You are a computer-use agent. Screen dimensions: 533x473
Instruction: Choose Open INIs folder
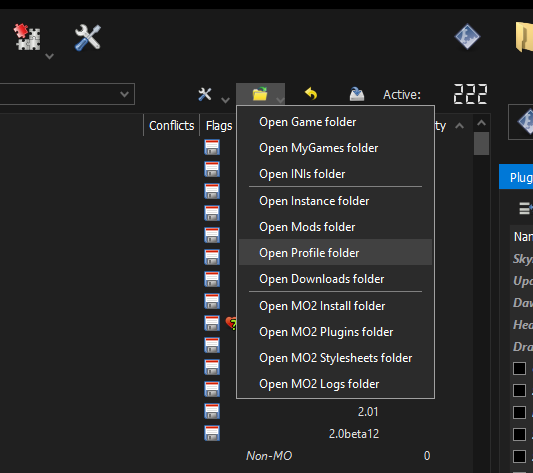336,174
